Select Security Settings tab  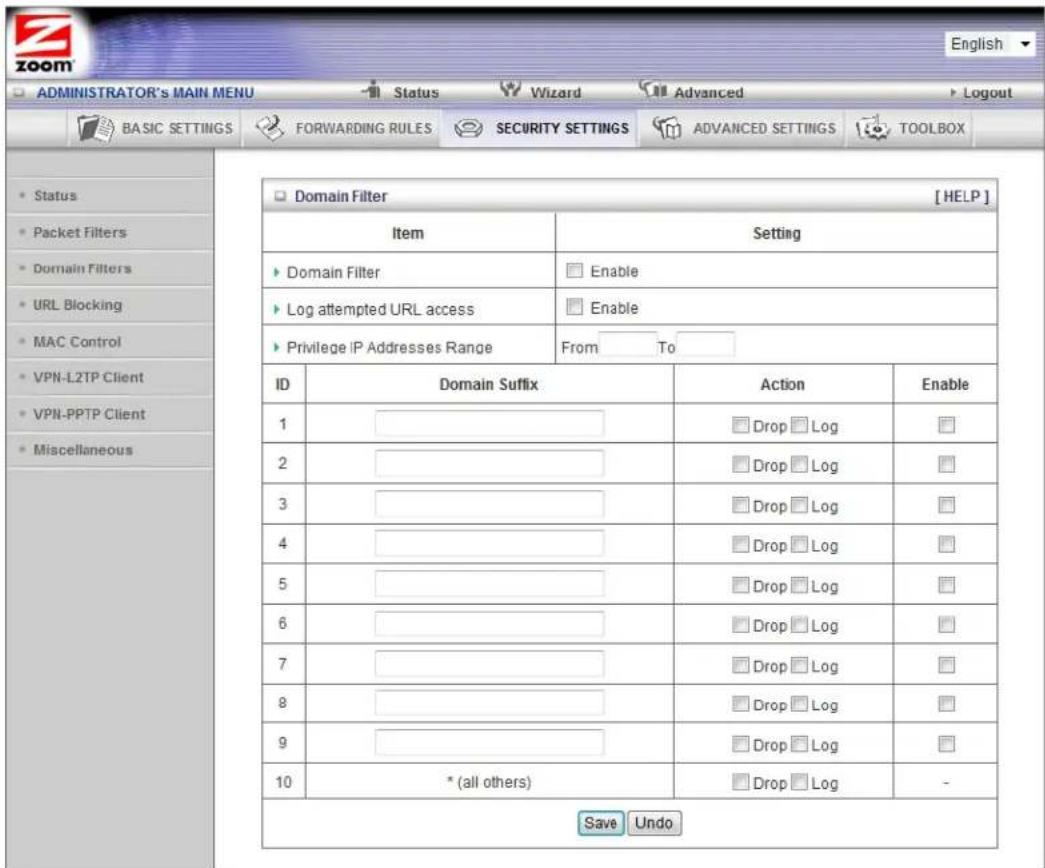pos(541,128)
